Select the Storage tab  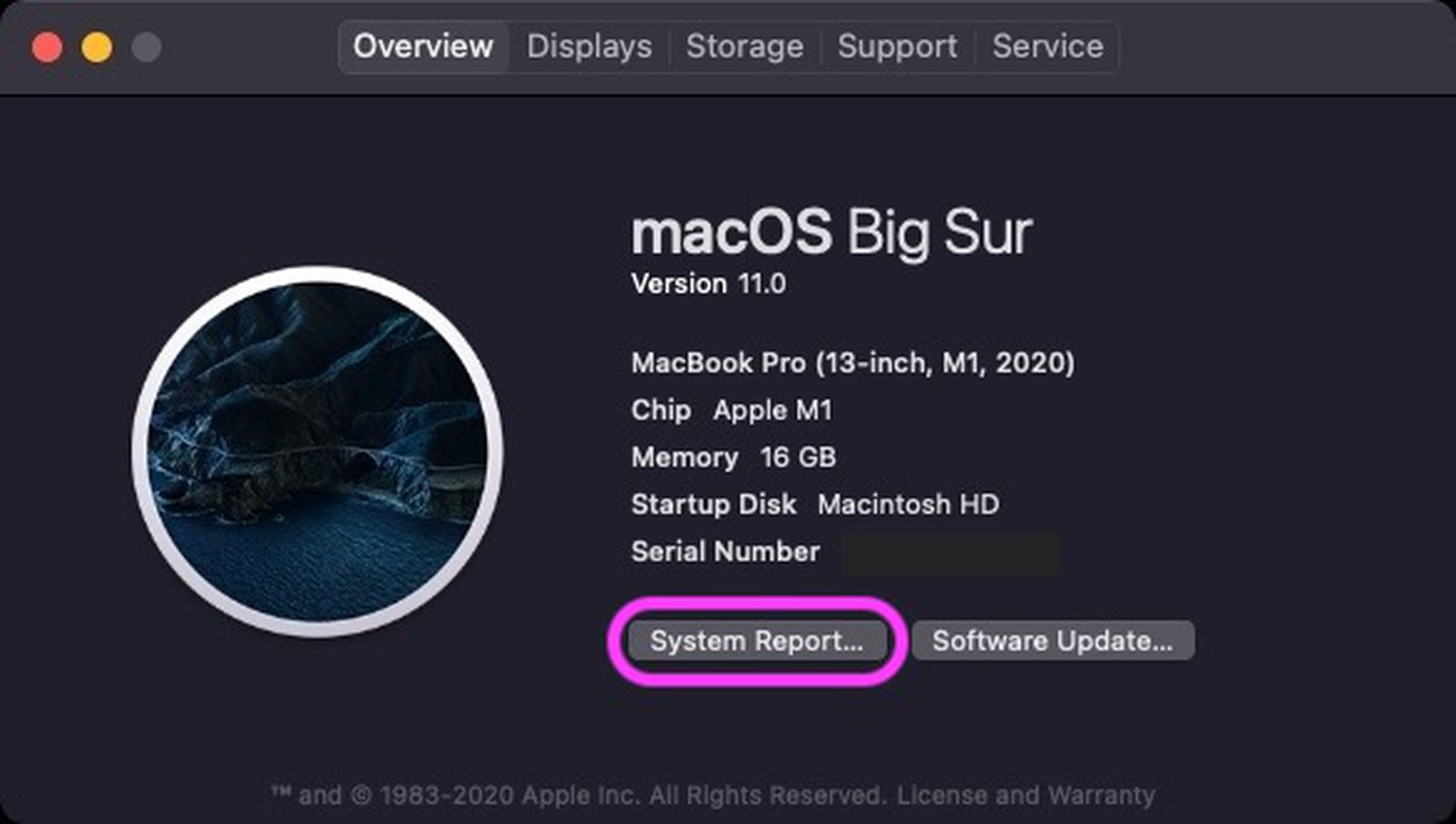[x=744, y=46]
